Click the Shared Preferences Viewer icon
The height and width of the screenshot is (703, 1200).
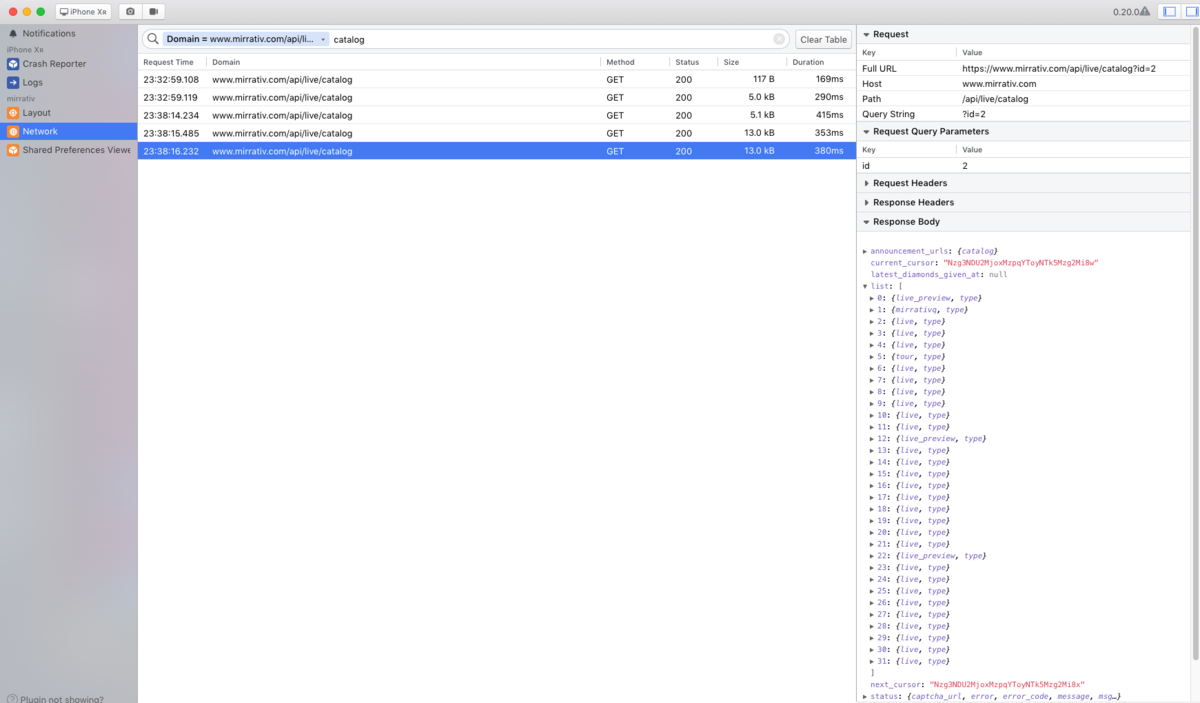point(13,150)
